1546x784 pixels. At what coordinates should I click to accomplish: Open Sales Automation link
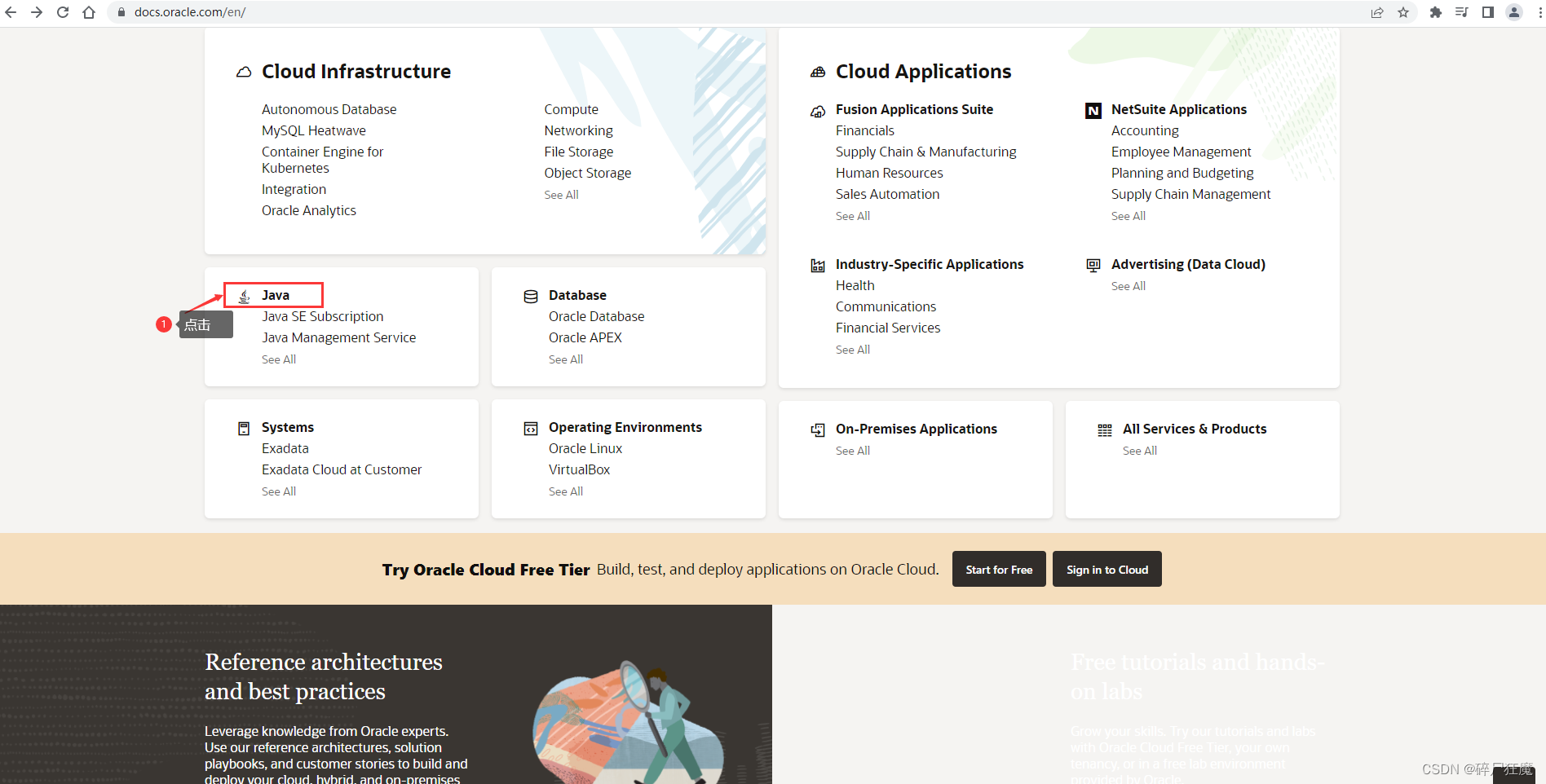(888, 194)
